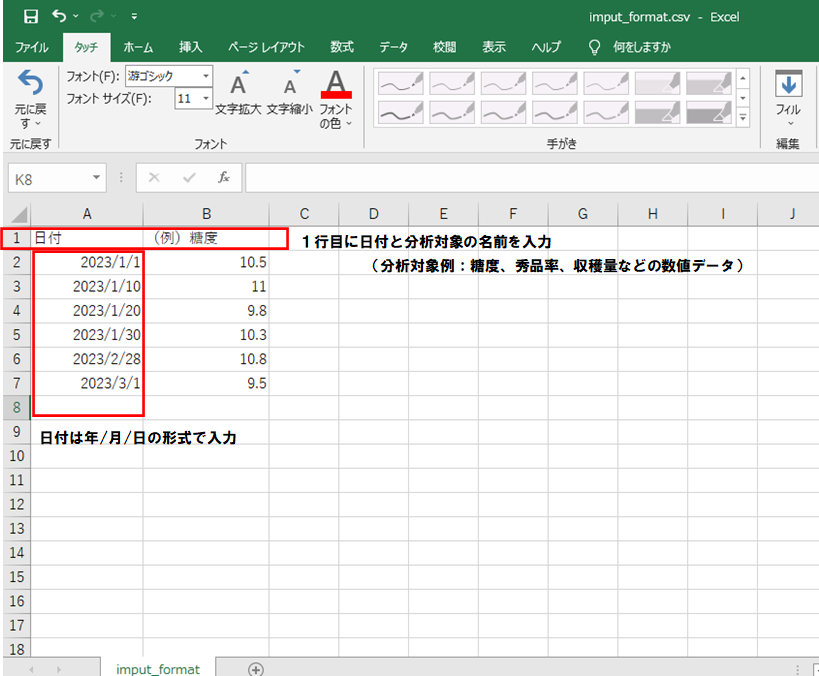
Task: Select cell A2 containing 2023/1/1
Action: coord(88,262)
